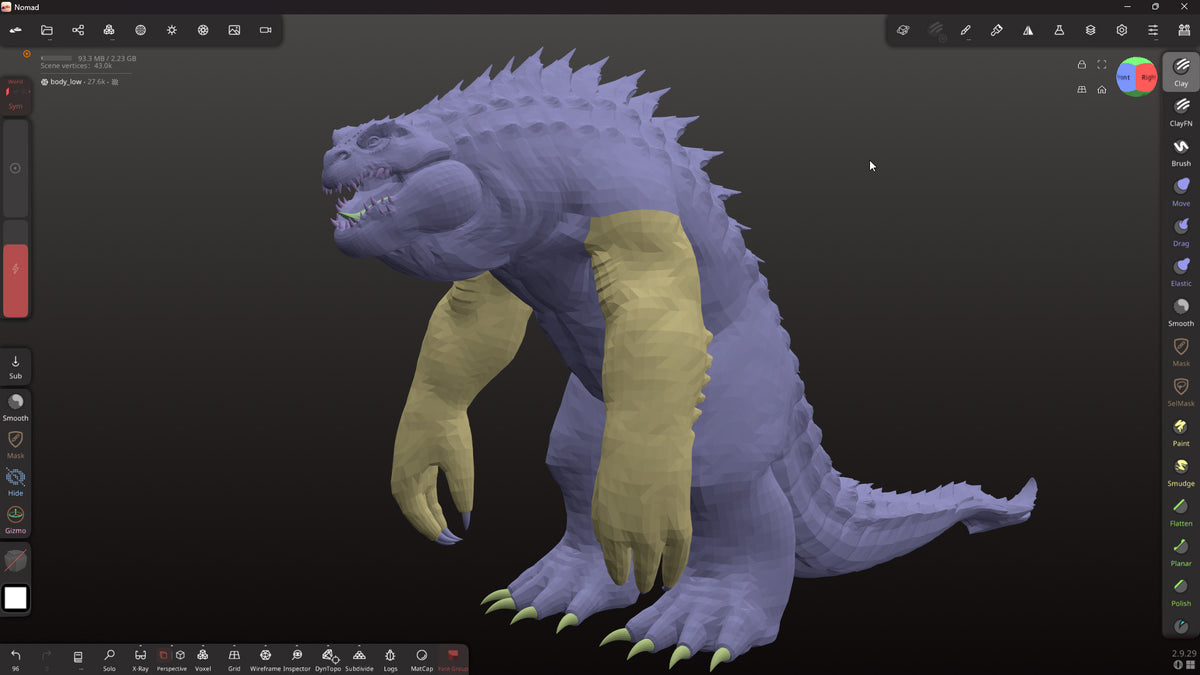Viewport: 1200px width, 675px height.
Task: Open the Primitive shapes menu
Action: [x=902, y=30]
